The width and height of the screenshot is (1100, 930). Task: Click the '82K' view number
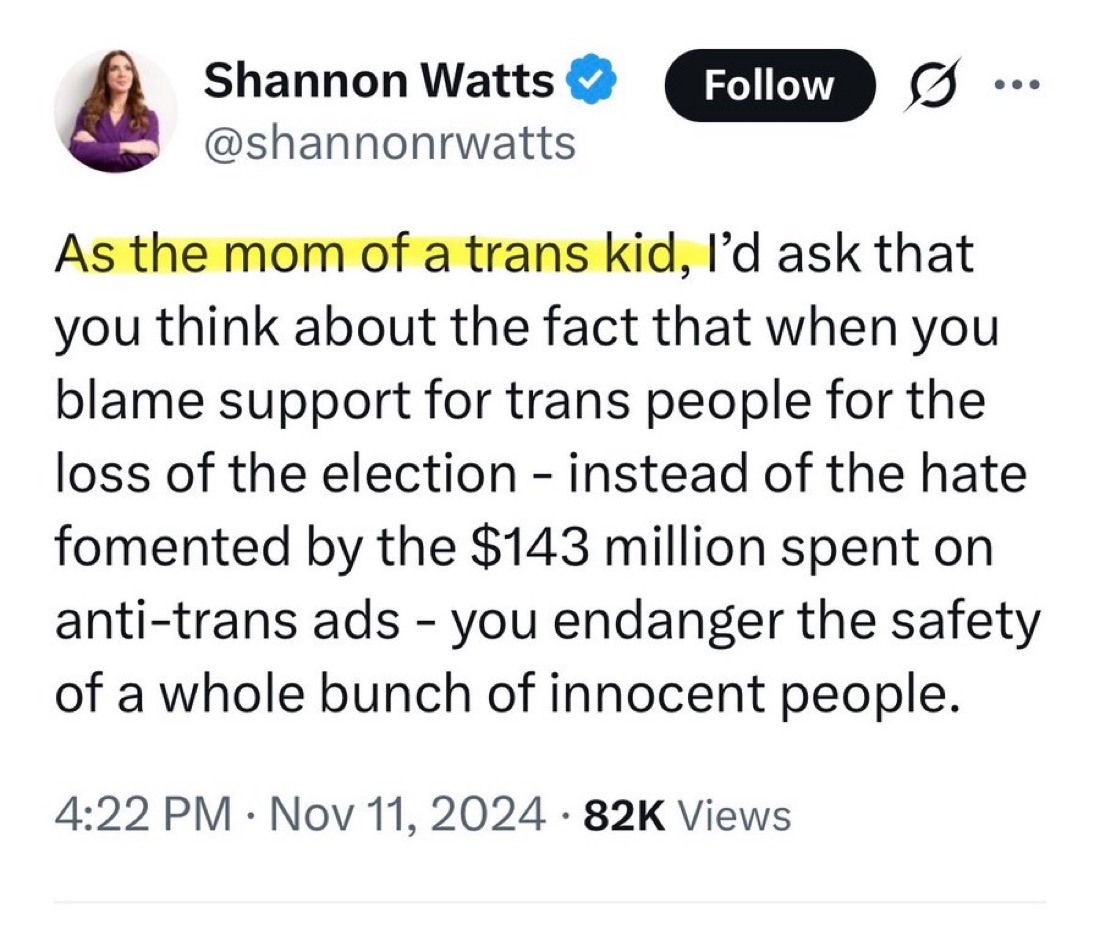(x=624, y=816)
